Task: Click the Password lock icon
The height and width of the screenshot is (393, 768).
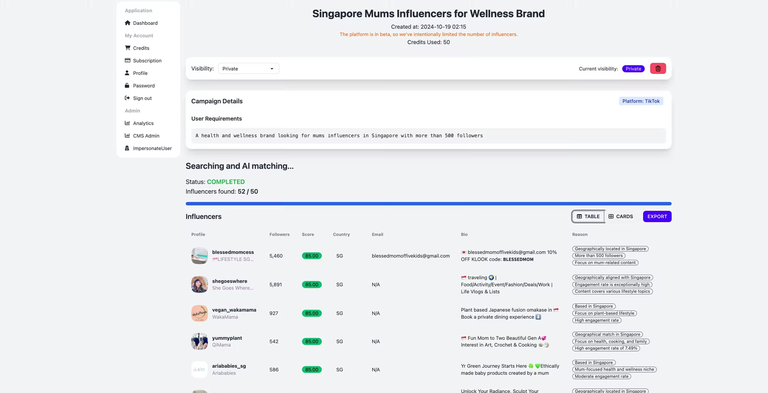Action: (x=127, y=85)
